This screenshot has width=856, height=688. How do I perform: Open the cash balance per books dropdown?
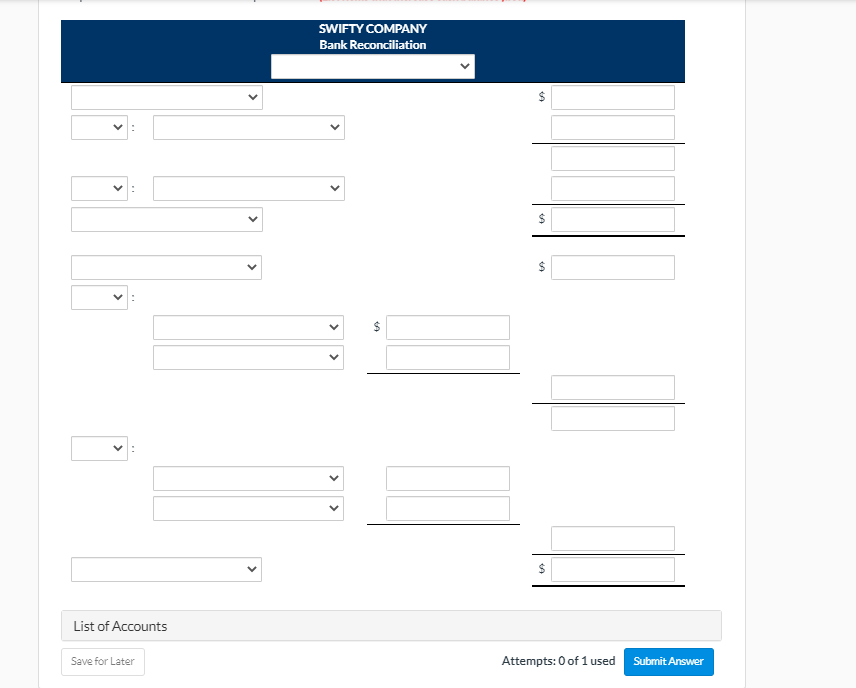pos(166,267)
